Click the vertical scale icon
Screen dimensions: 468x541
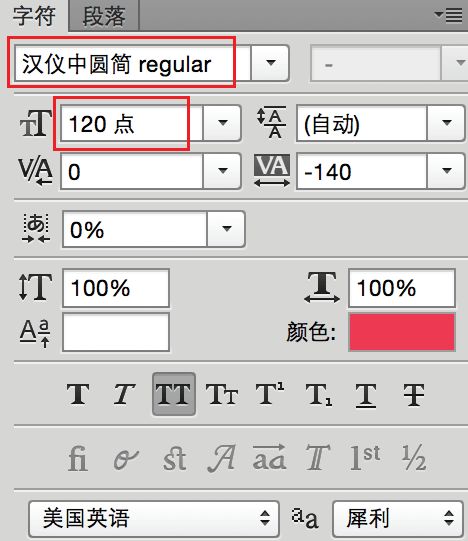point(36,287)
